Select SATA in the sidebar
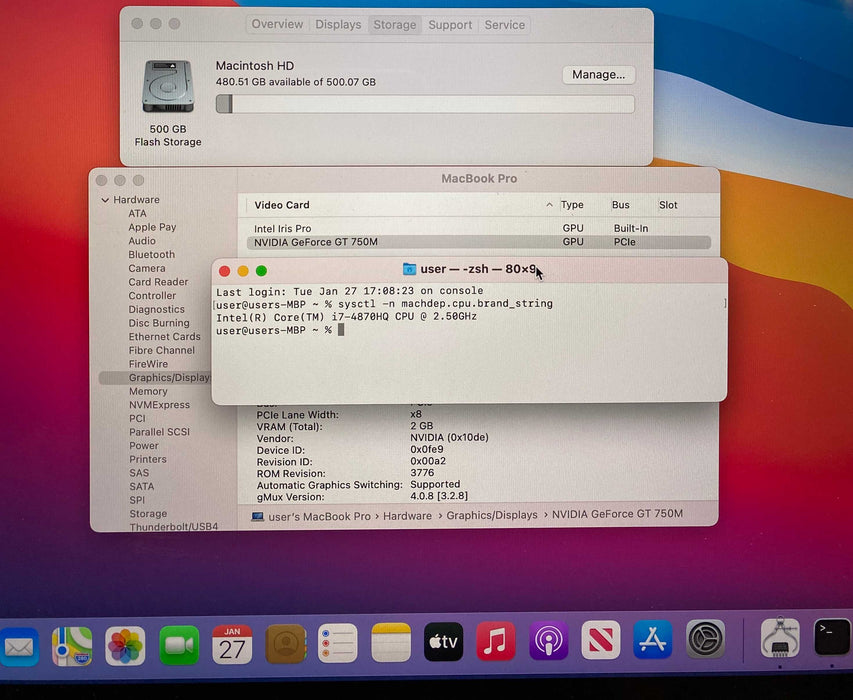Image resolution: width=853 pixels, height=700 pixels. pyautogui.click(x=141, y=486)
